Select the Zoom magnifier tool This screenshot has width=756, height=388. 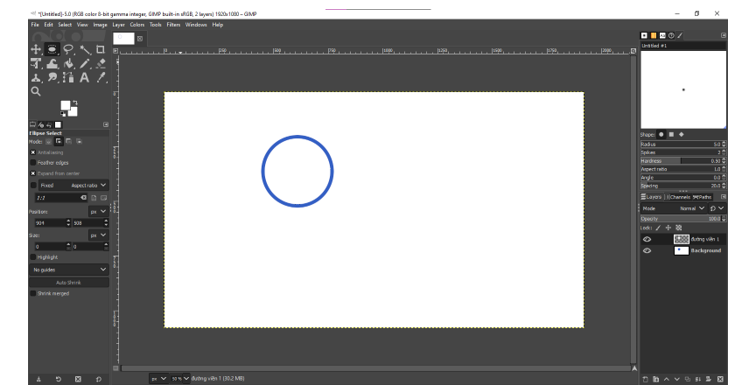coord(36,92)
